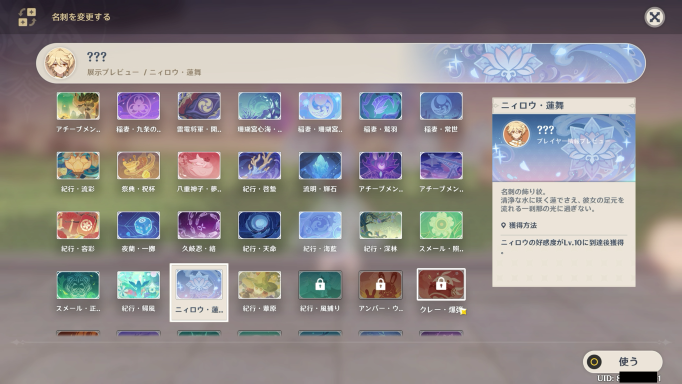Click the UID text at bottom right
This screenshot has width=682, height=384.
[629, 378]
